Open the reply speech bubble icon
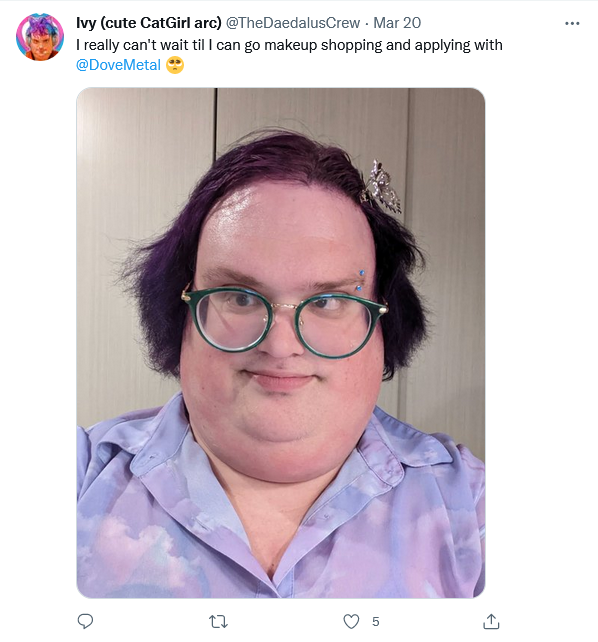The width and height of the screenshot is (598, 642). 85,621
